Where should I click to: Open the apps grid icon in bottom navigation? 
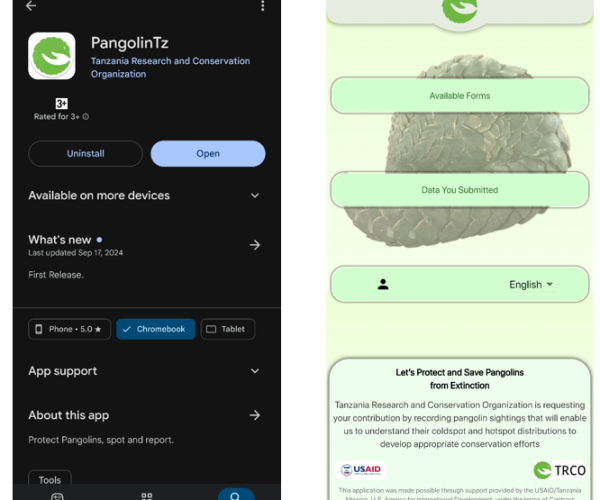(147, 496)
